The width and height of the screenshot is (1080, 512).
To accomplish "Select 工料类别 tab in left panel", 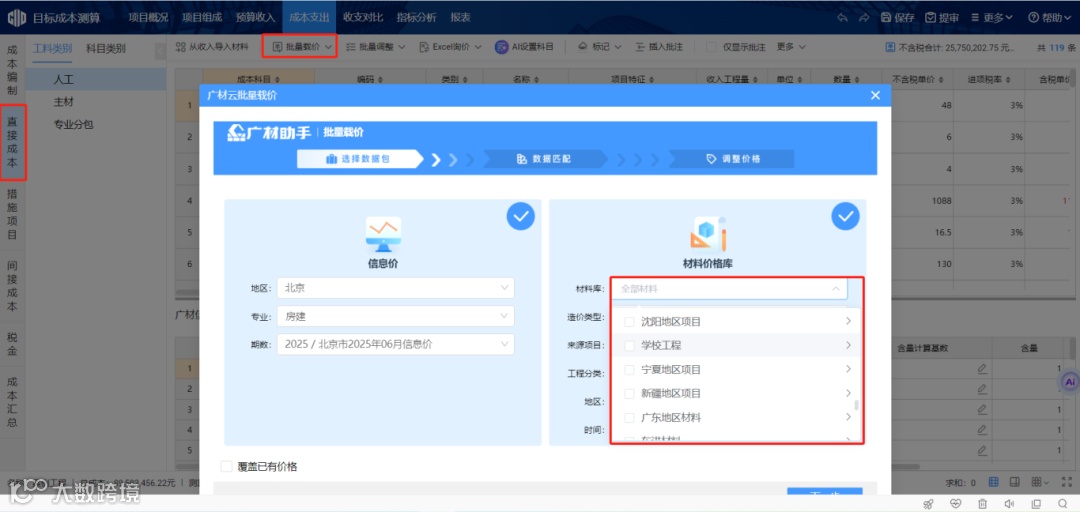I will (52, 48).
